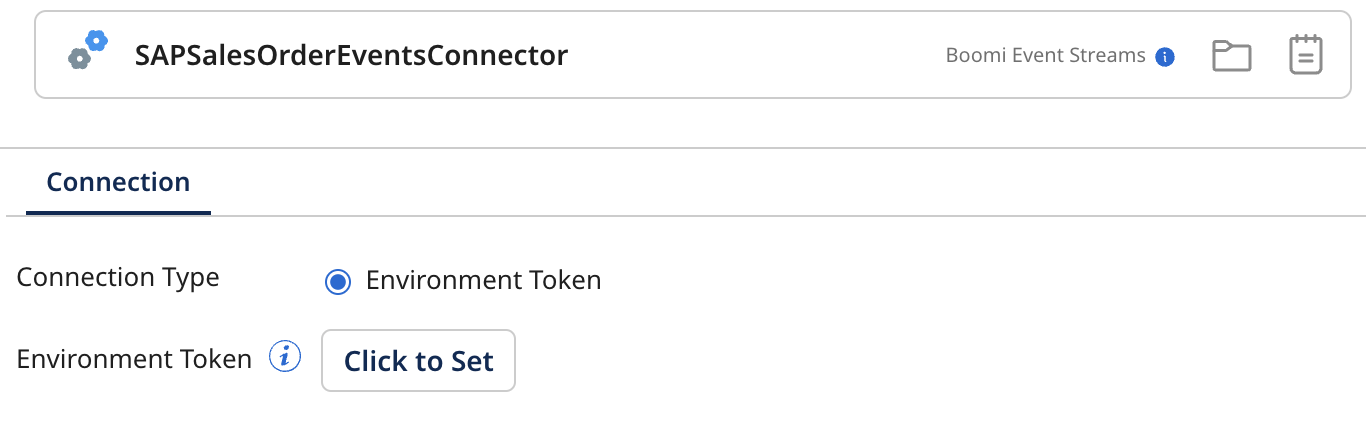The image size is (1366, 430).
Task: Click the blue gear in the connector icon
Action: click(x=96, y=40)
